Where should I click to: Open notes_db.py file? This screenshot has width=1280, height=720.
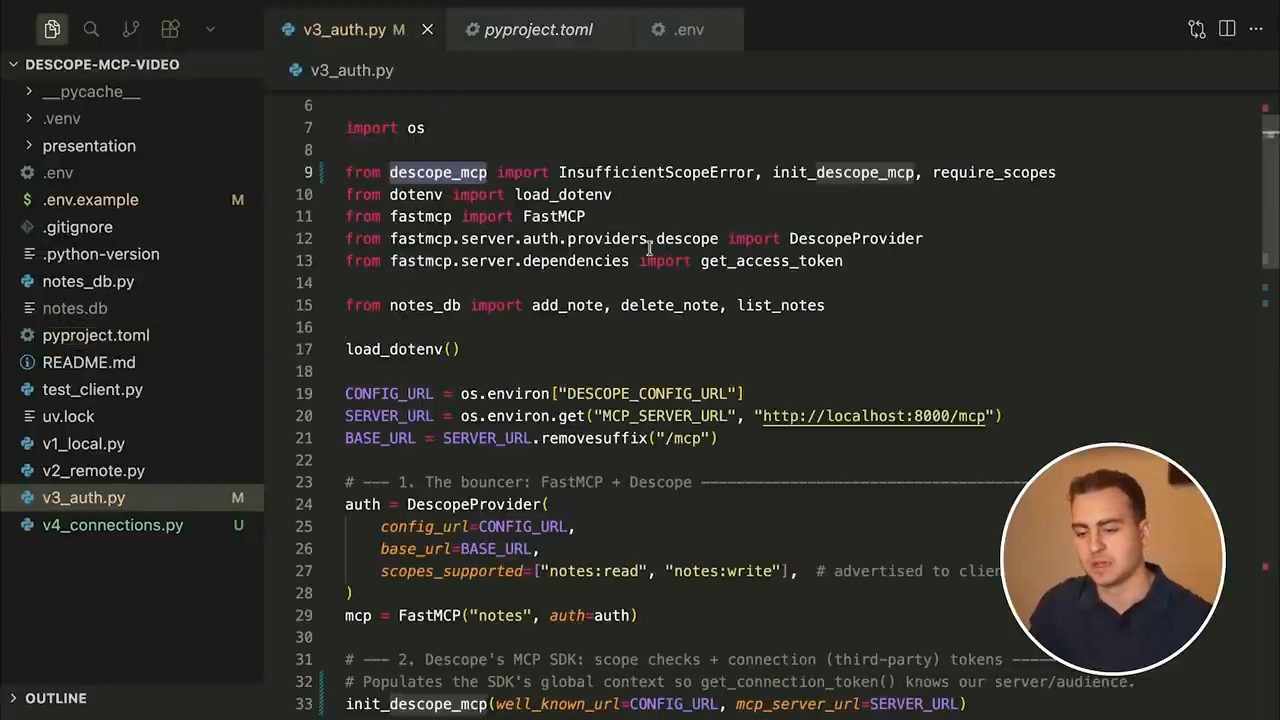(132, 281)
